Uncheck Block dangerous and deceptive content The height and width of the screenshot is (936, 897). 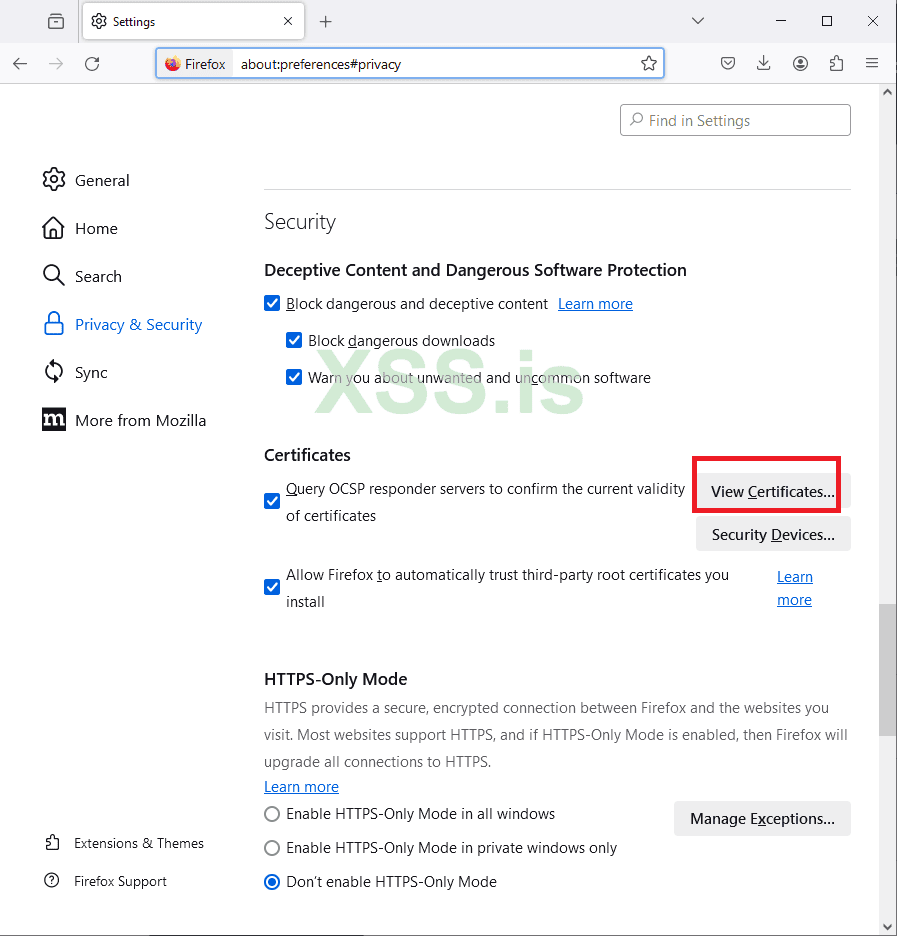(x=272, y=303)
